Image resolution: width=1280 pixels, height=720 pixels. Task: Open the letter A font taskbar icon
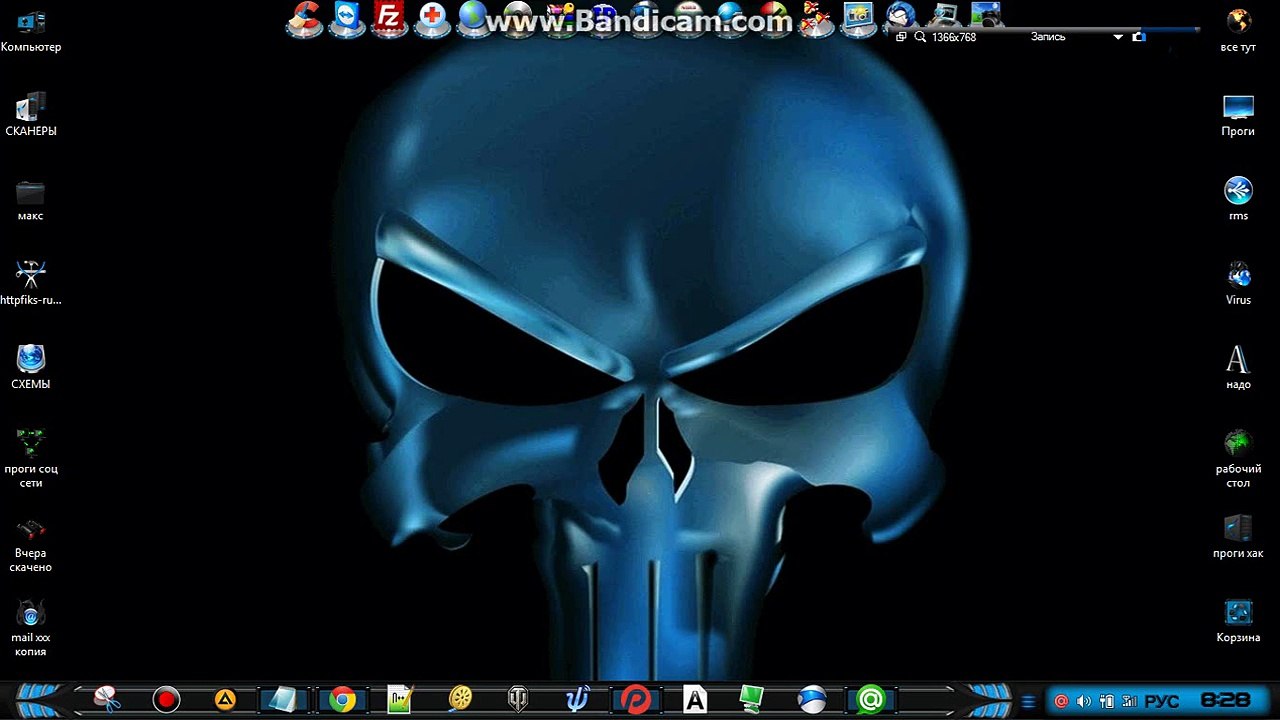point(695,699)
